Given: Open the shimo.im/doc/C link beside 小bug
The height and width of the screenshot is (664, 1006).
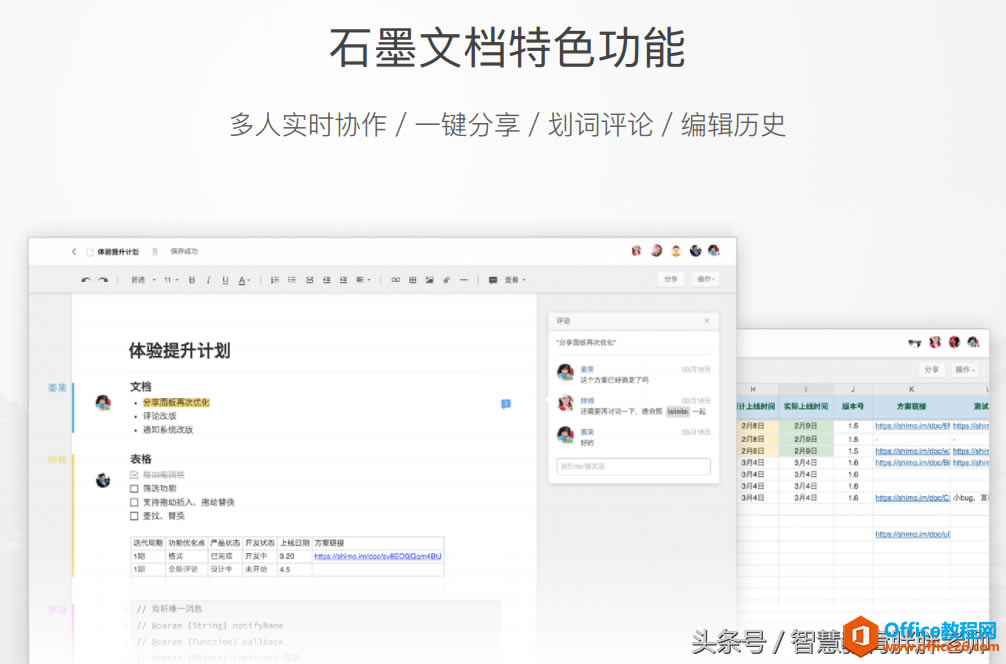Looking at the screenshot, I should (912, 498).
